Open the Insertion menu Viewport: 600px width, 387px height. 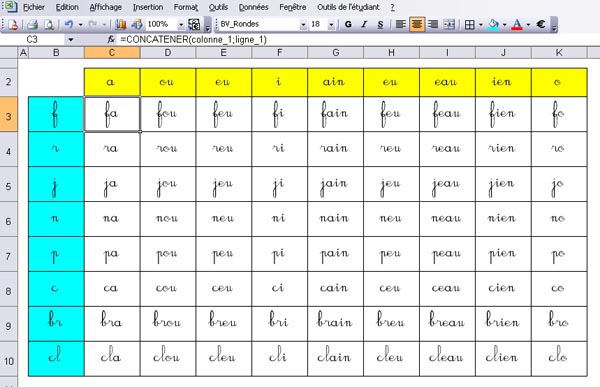click(x=148, y=7)
